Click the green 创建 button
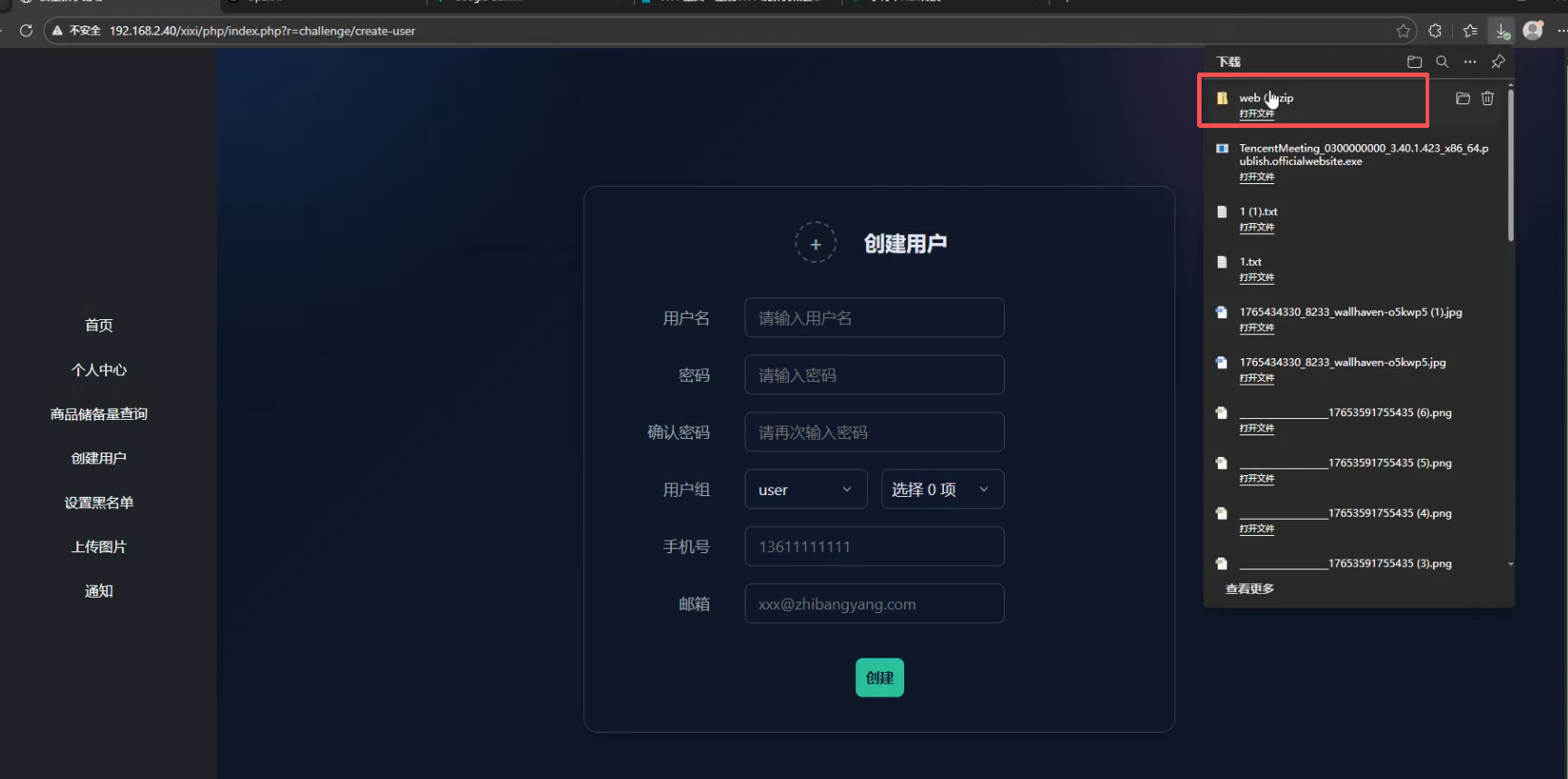This screenshot has width=1568, height=779. click(880, 677)
